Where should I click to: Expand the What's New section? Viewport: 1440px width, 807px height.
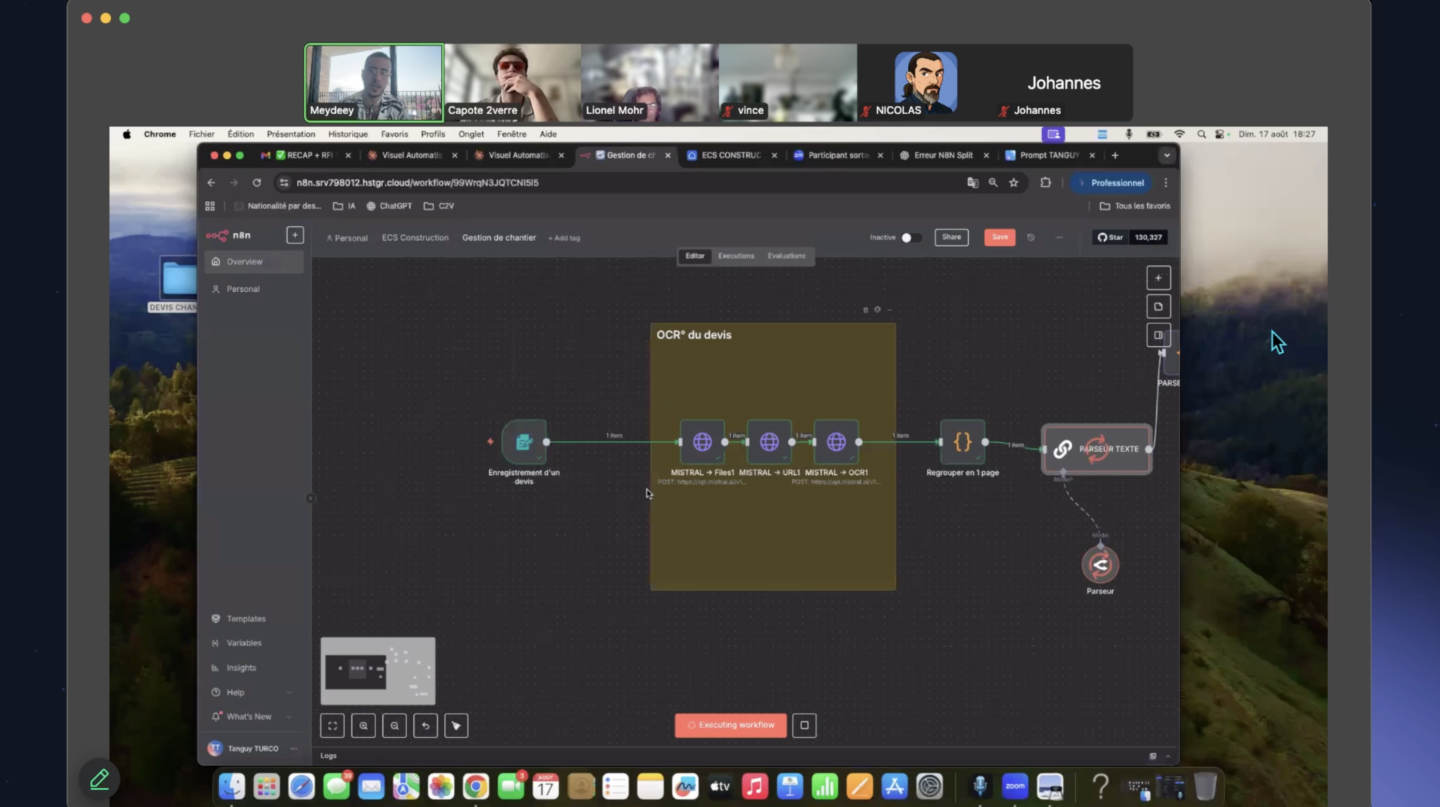pyautogui.click(x=251, y=716)
